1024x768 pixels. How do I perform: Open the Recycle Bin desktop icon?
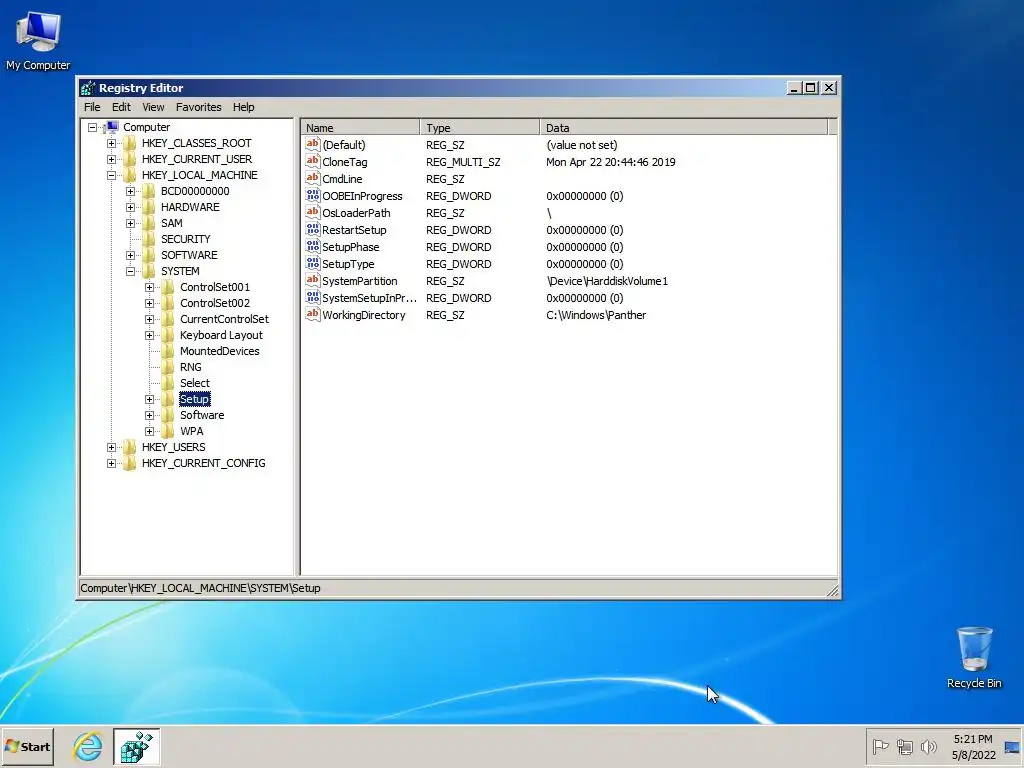coord(974,658)
